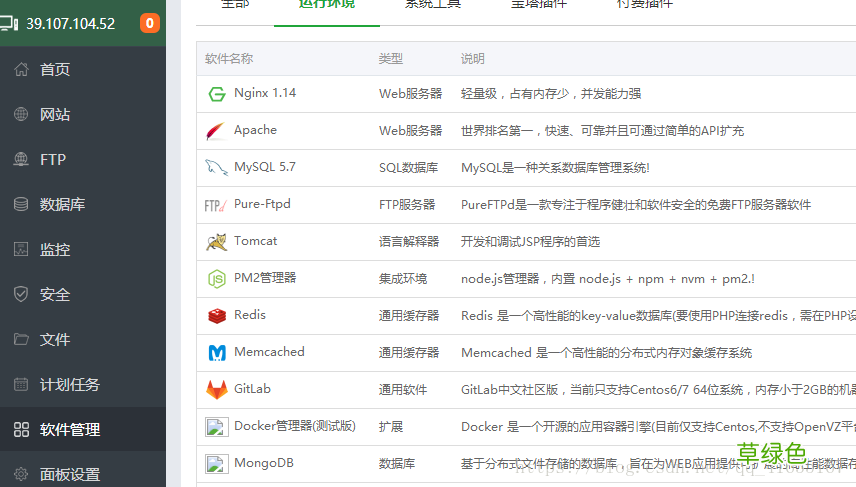
Task: Click the Nginx 1.14 software name
Action: click(x=265, y=93)
